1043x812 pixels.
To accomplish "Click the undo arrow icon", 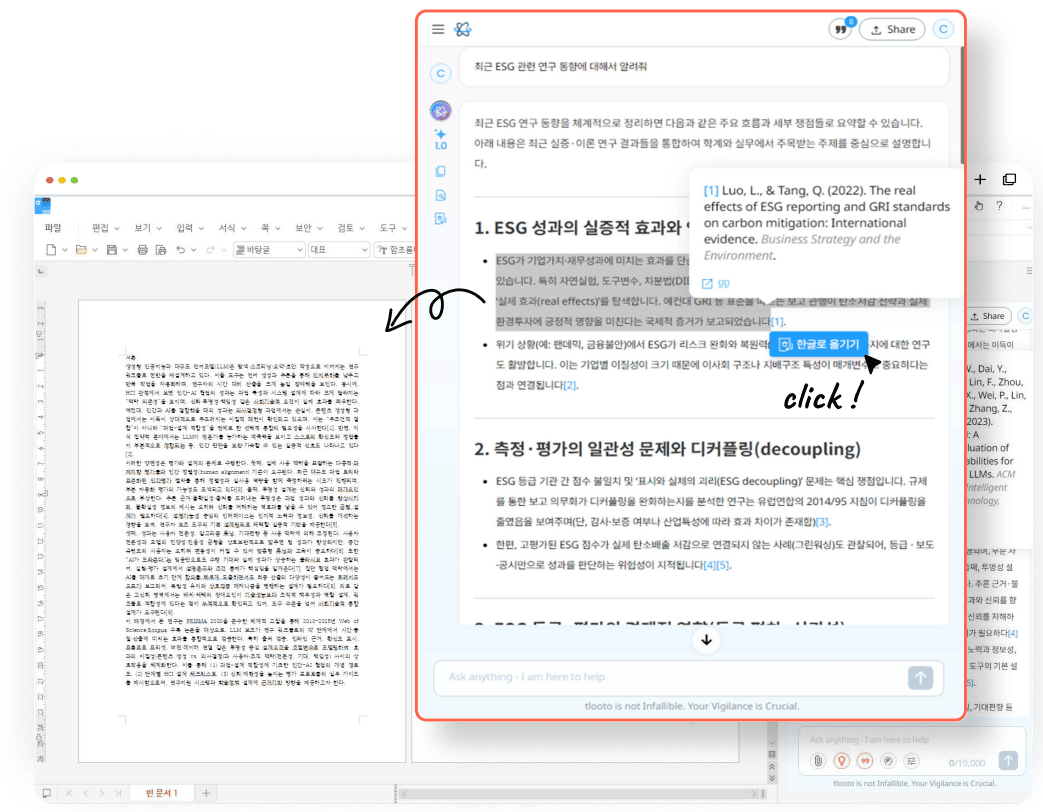I will pos(180,250).
